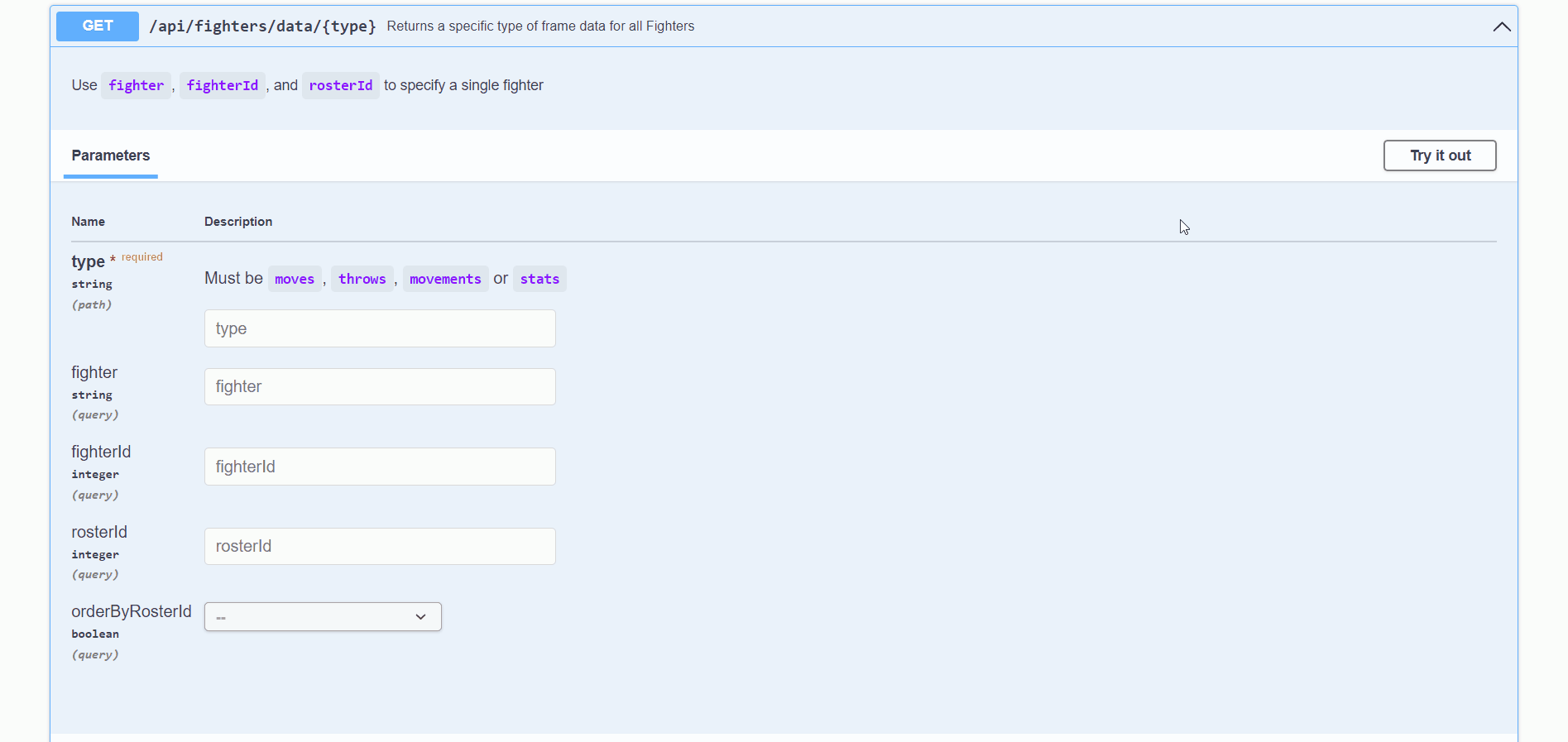1568x742 pixels.
Task: Open the orderByRosterId dropdown
Action: [323, 616]
